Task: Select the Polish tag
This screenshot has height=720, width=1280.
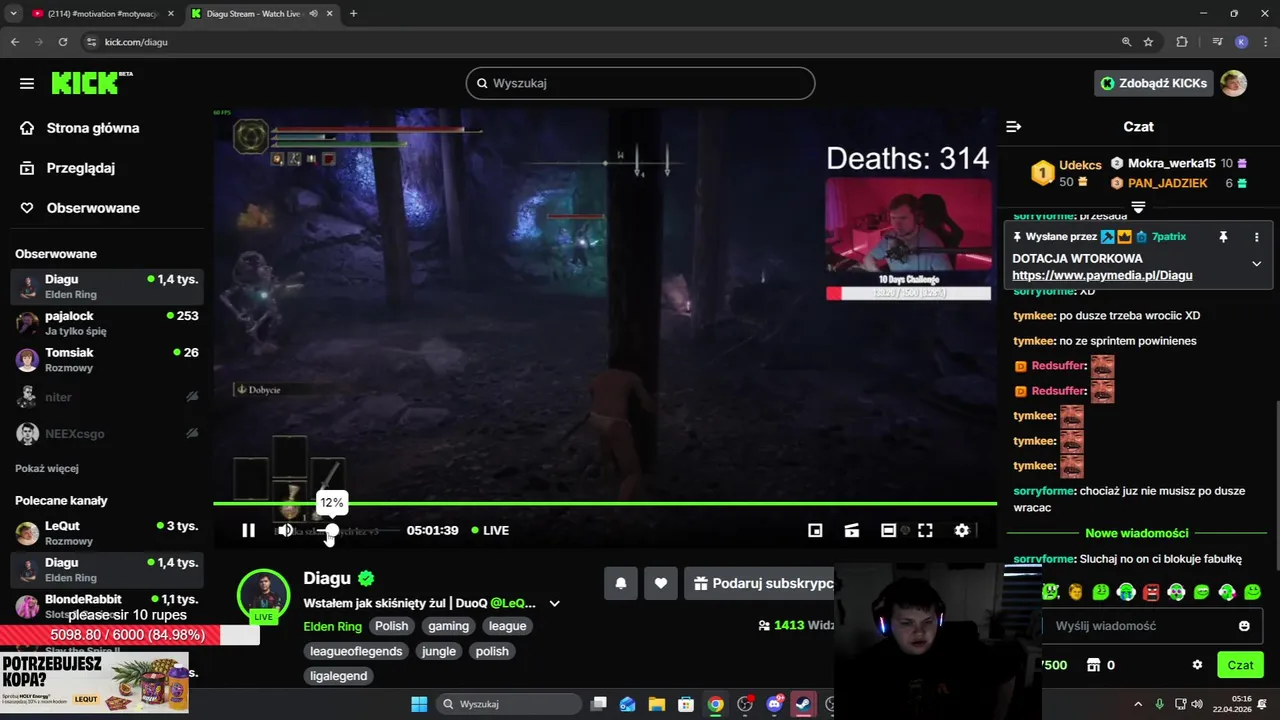Action: tap(391, 626)
